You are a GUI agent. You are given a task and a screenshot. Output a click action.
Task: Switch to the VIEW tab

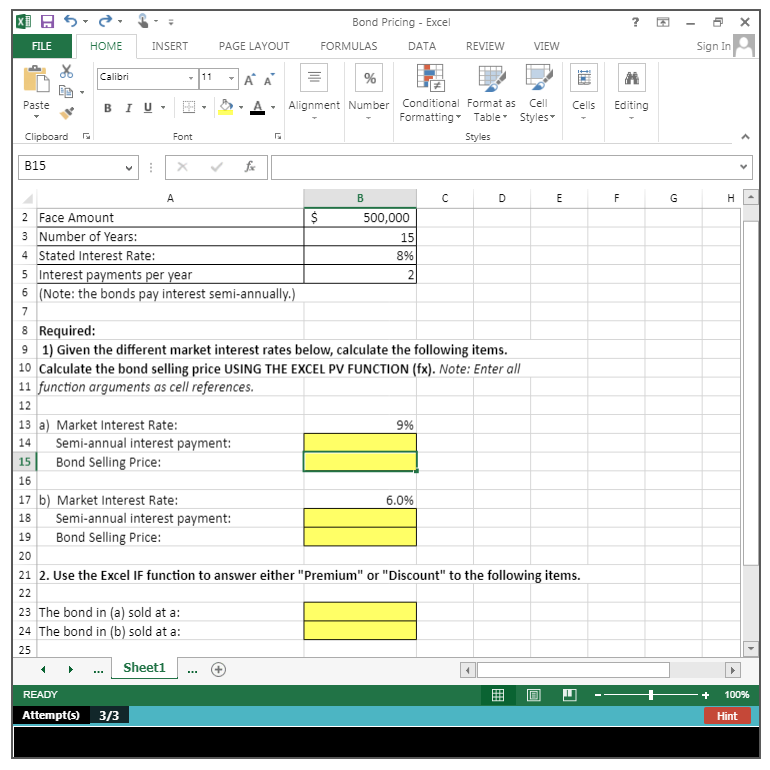[547, 46]
